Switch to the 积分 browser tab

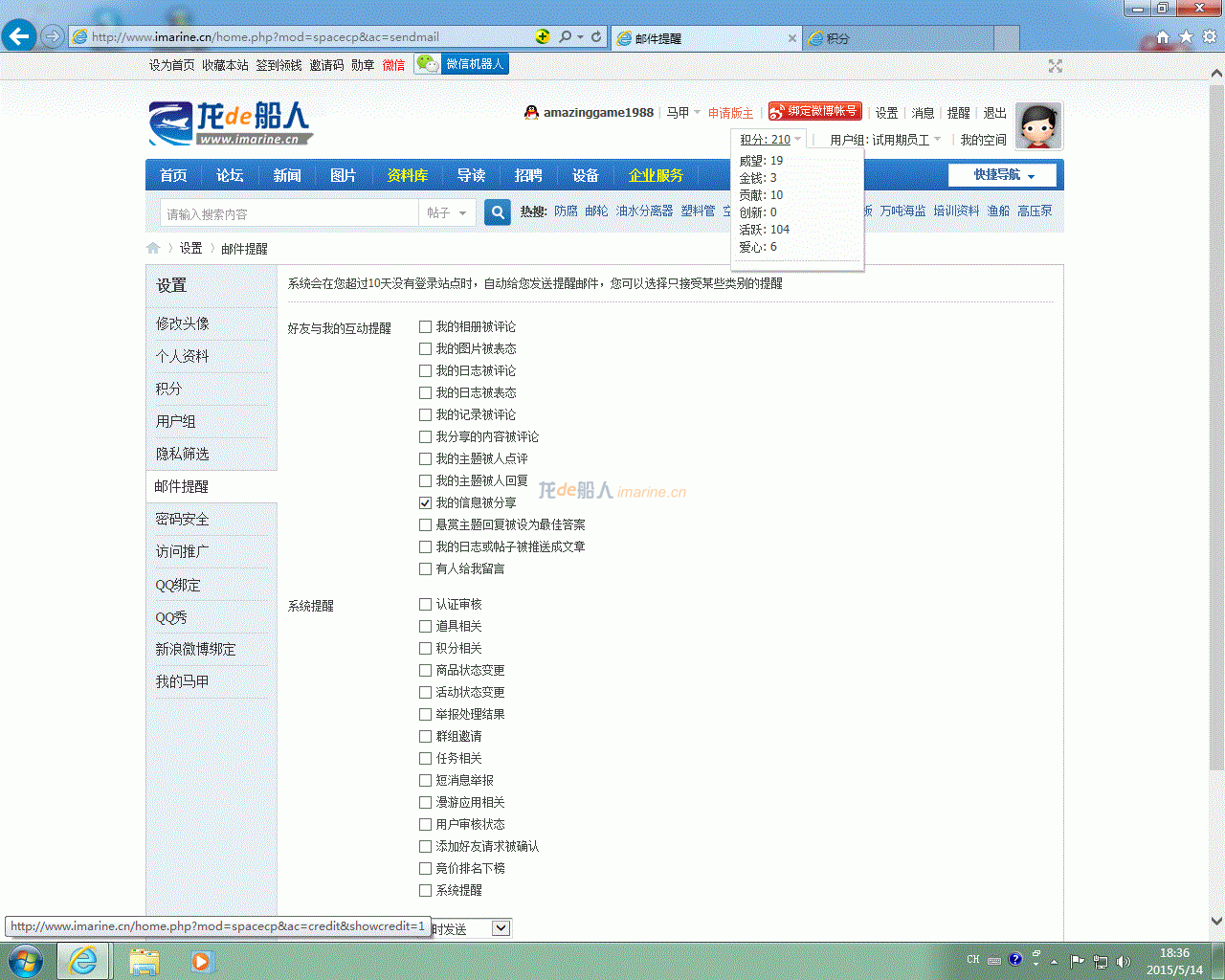point(898,38)
